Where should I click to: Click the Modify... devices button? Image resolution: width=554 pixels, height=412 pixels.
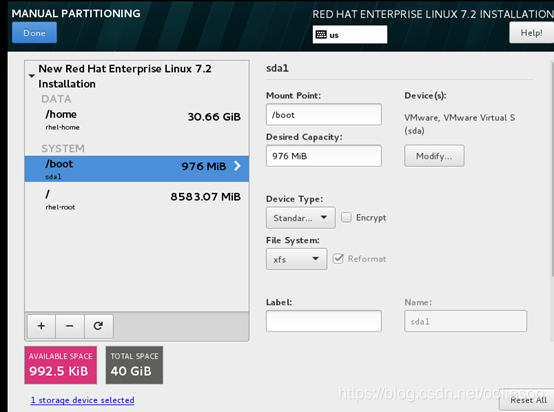click(434, 156)
